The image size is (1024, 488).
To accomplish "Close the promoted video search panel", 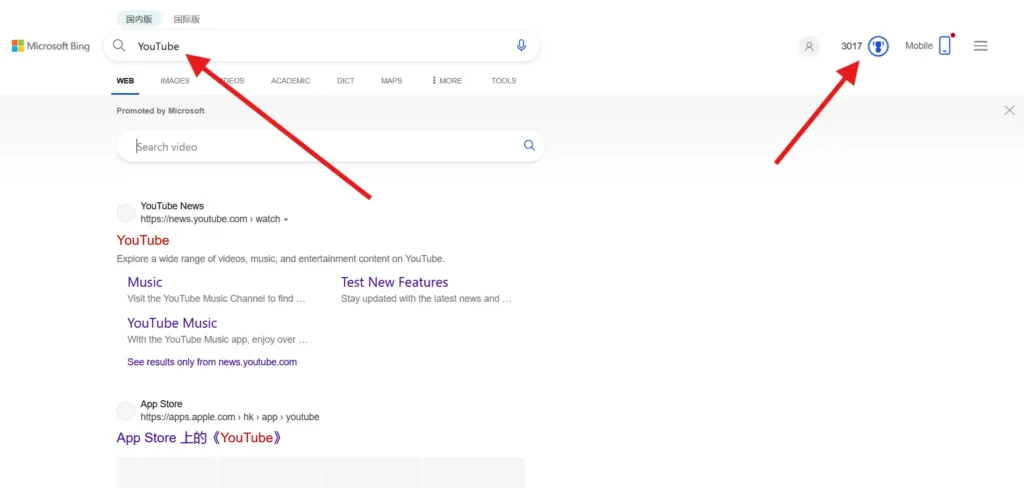I will pos(1009,110).
